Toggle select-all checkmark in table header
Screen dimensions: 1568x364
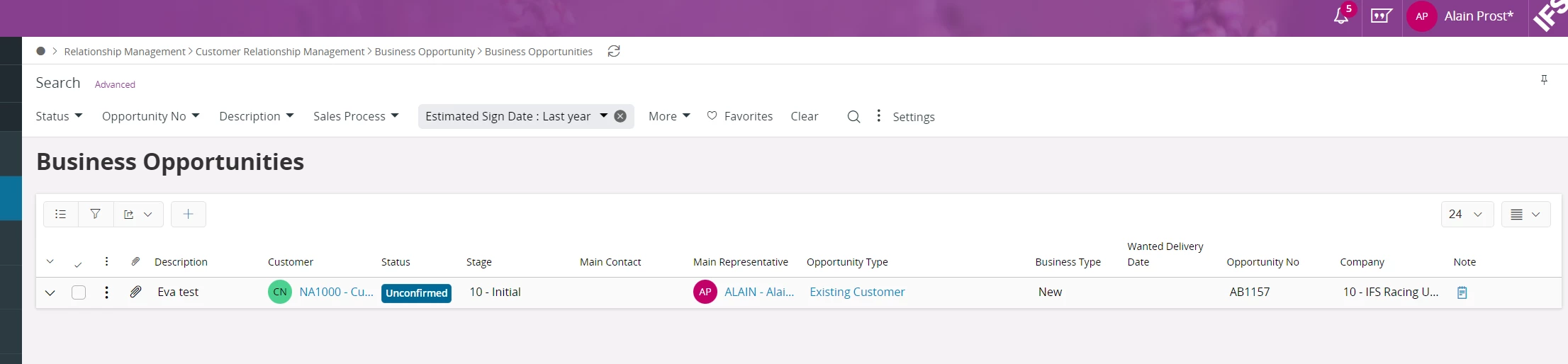[x=78, y=263]
